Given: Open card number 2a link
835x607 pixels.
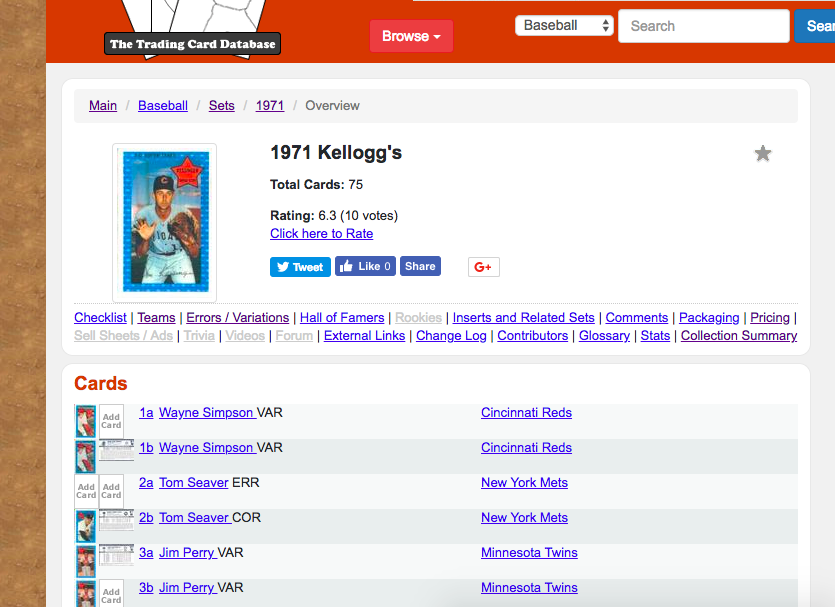Looking at the screenshot, I should click(x=146, y=482).
